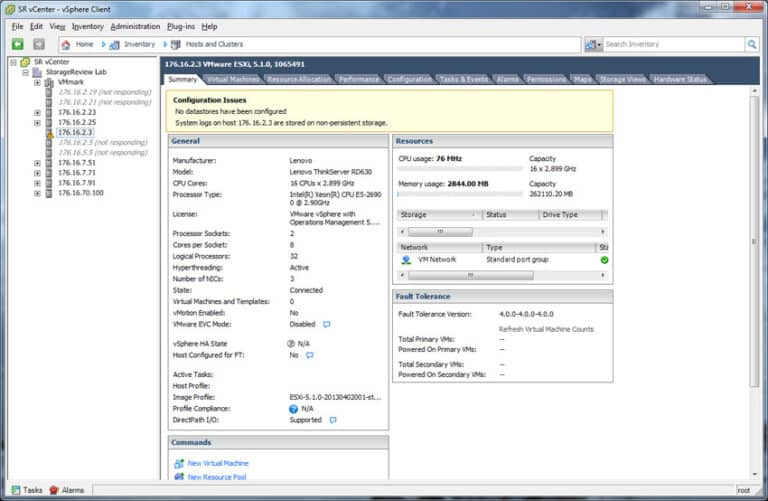Click host warning icon beside 176.16.2.3
Screen dimensions: 768x501
[49, 133]
